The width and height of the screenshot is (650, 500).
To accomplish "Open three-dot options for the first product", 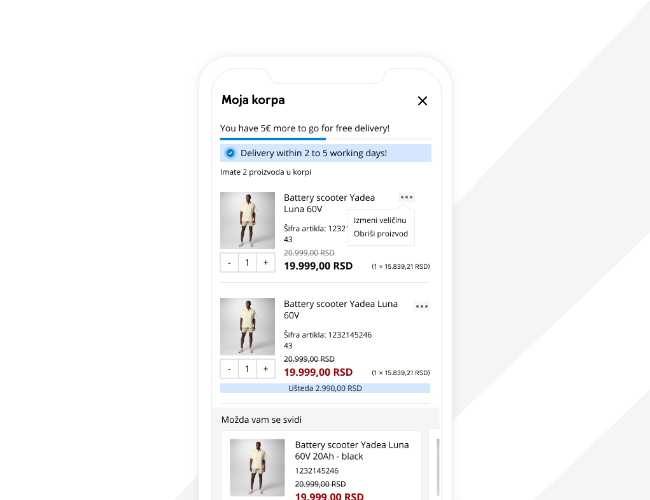I will 406,197.
